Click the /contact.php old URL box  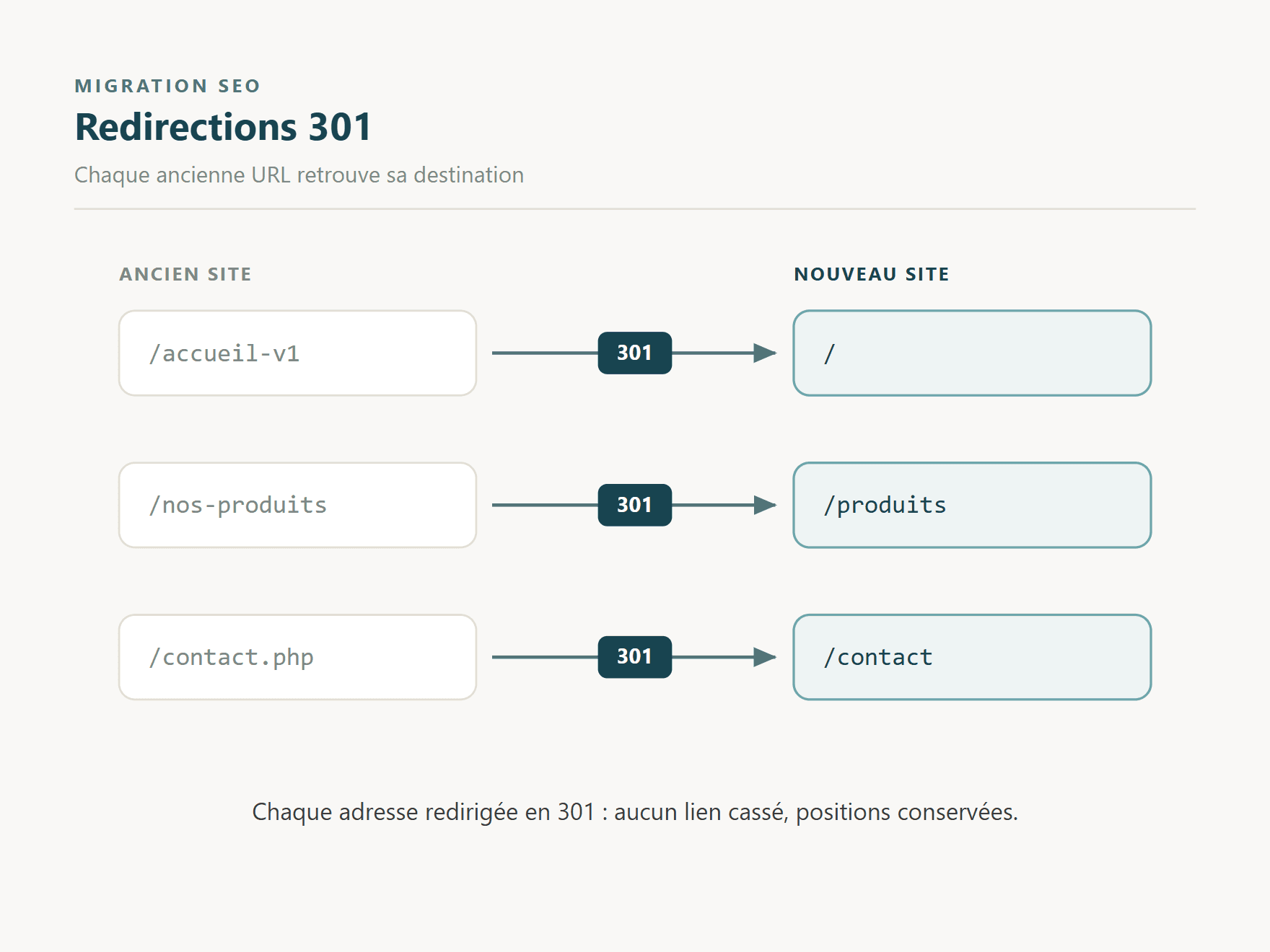(297, 657)
